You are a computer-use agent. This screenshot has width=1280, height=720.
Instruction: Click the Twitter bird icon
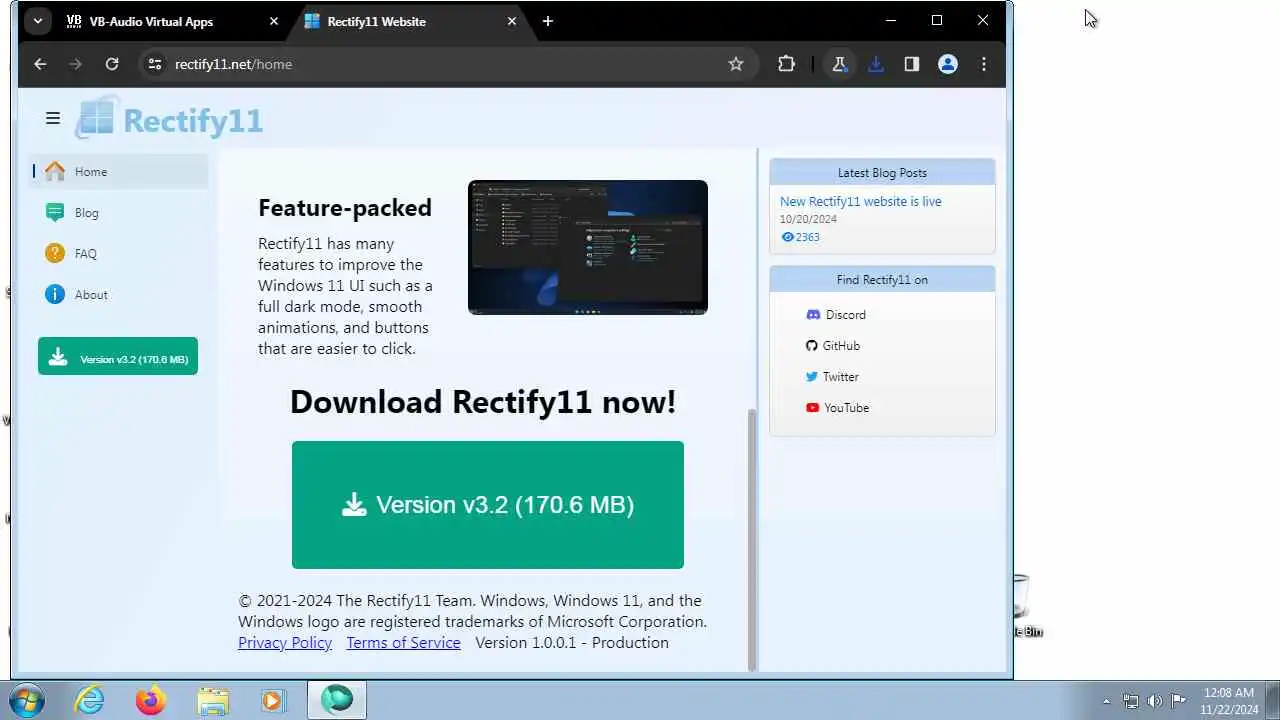[x=812, y=377]
